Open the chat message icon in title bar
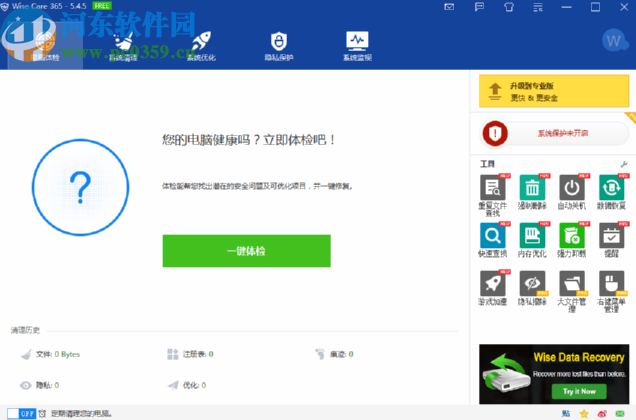 coord(479,6)
